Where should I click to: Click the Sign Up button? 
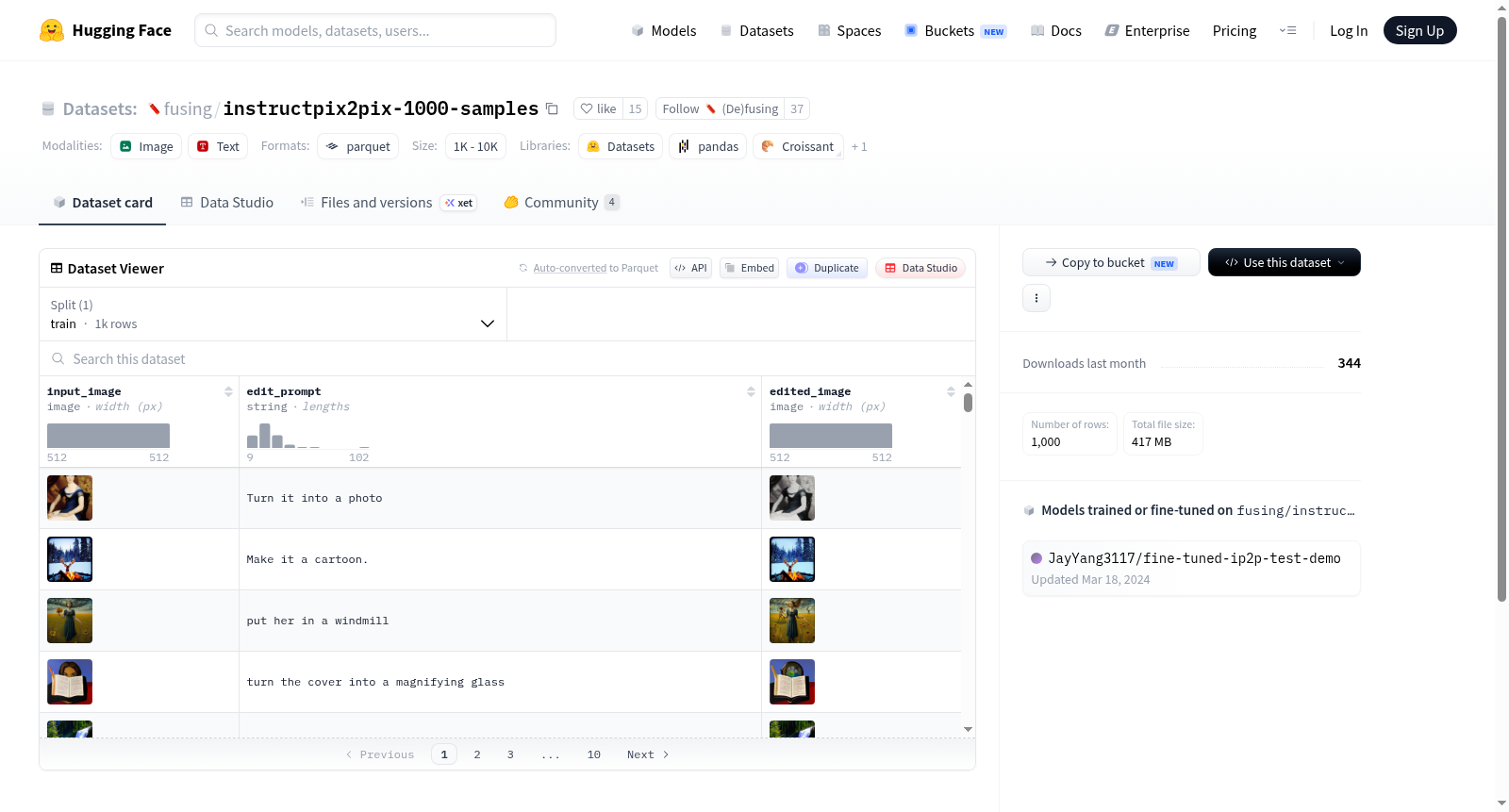pyautogui.click(x=1419, y=30)
